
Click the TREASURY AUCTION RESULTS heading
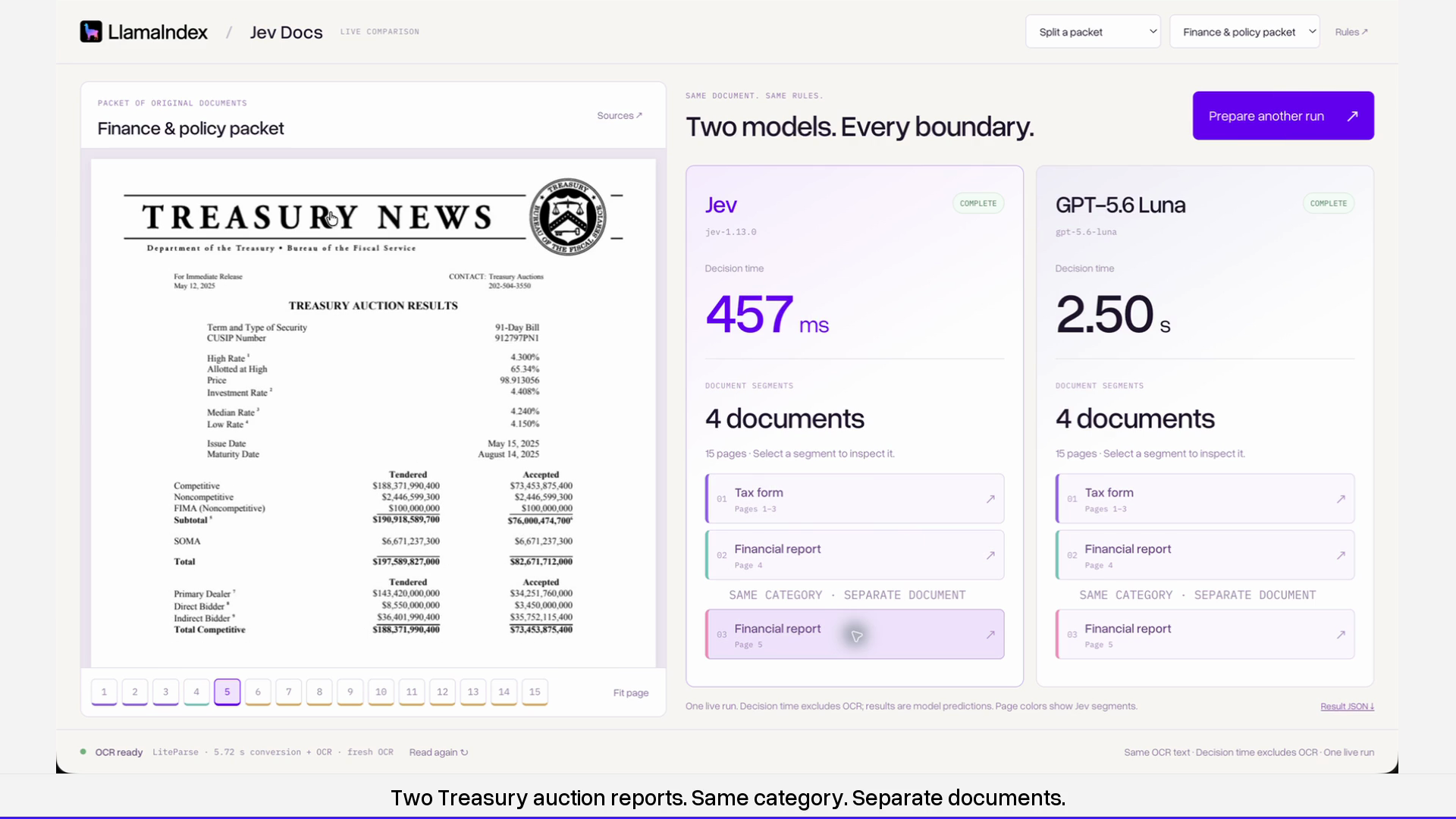373,306
